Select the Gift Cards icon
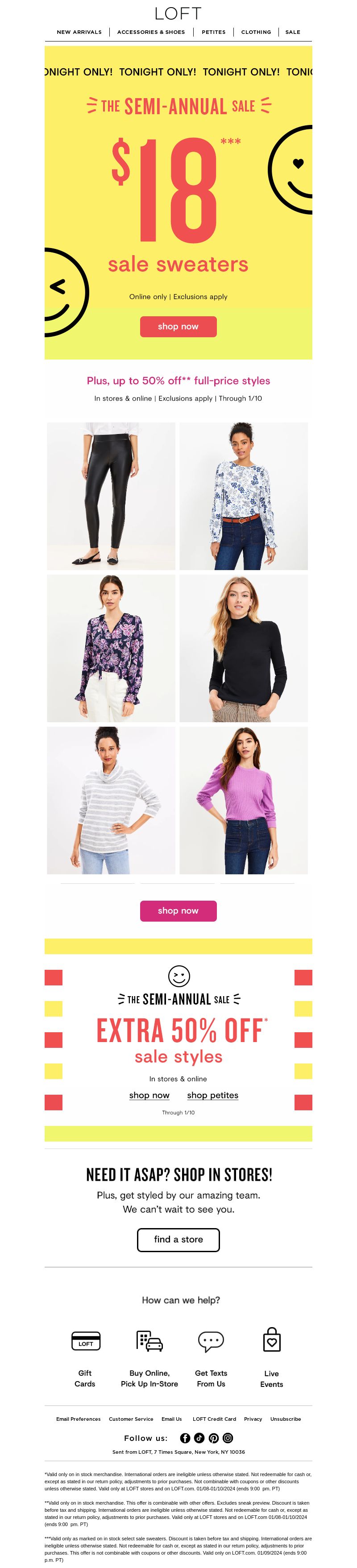 pos(86,1340)
